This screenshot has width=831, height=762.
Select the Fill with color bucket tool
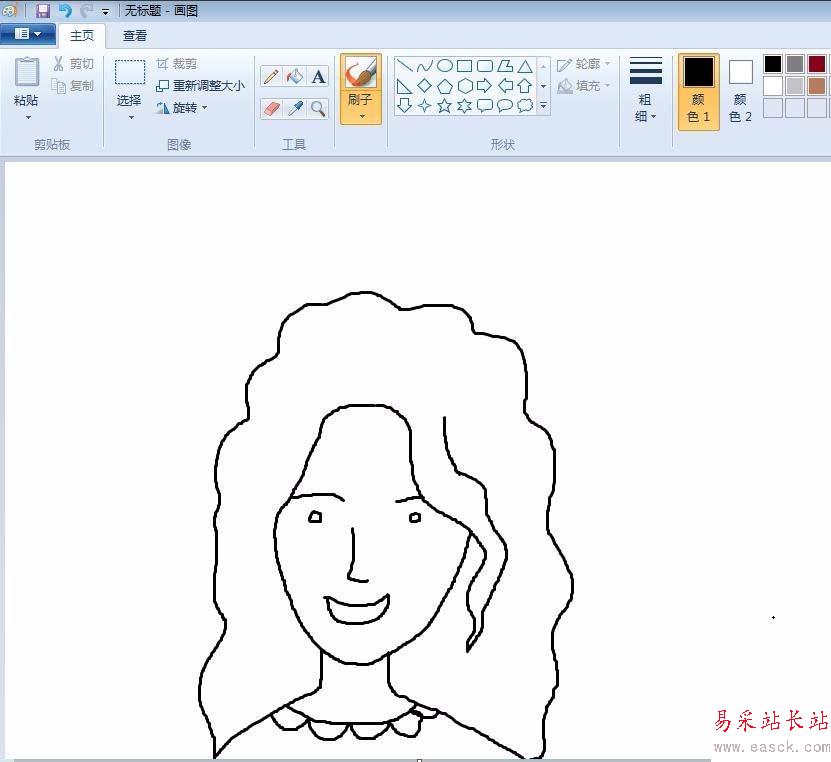(x=295, y=76)
